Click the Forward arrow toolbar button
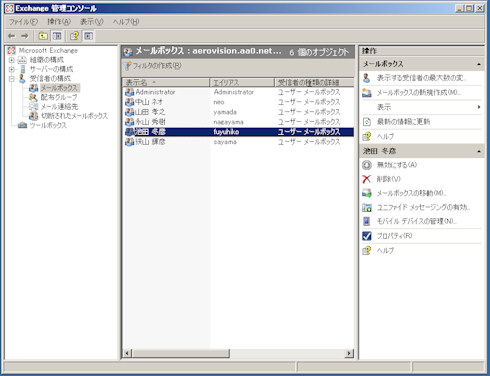Screen dimensions: 490x376 (x=25, y=36)
